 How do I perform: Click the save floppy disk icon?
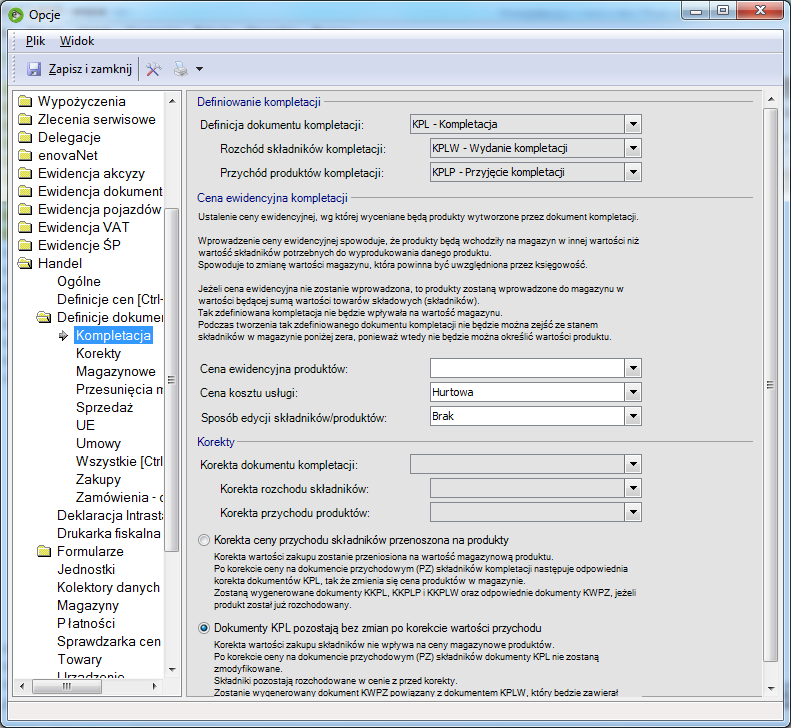tap(34, 69)
